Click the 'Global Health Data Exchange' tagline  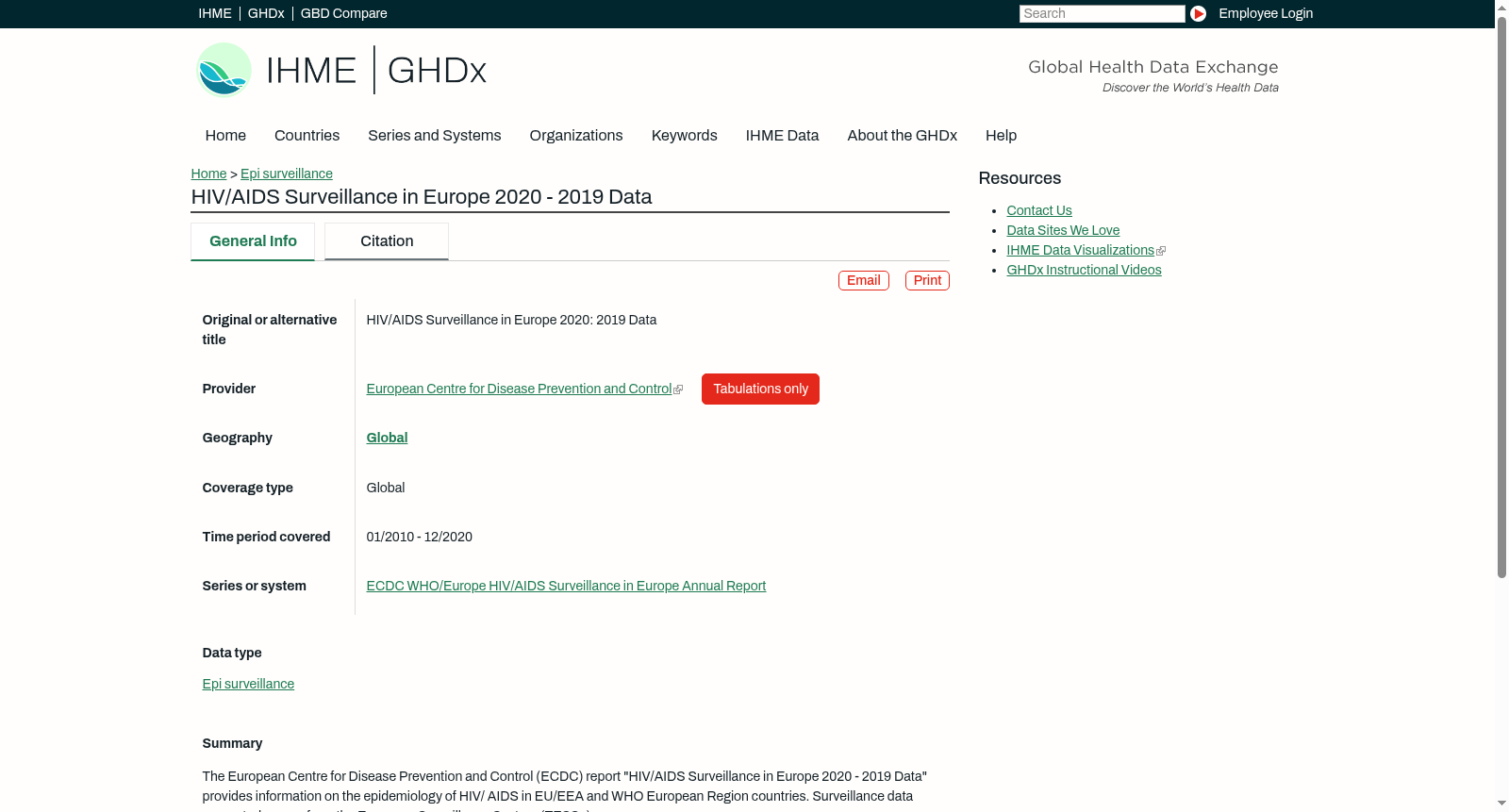coord(1152,67)
